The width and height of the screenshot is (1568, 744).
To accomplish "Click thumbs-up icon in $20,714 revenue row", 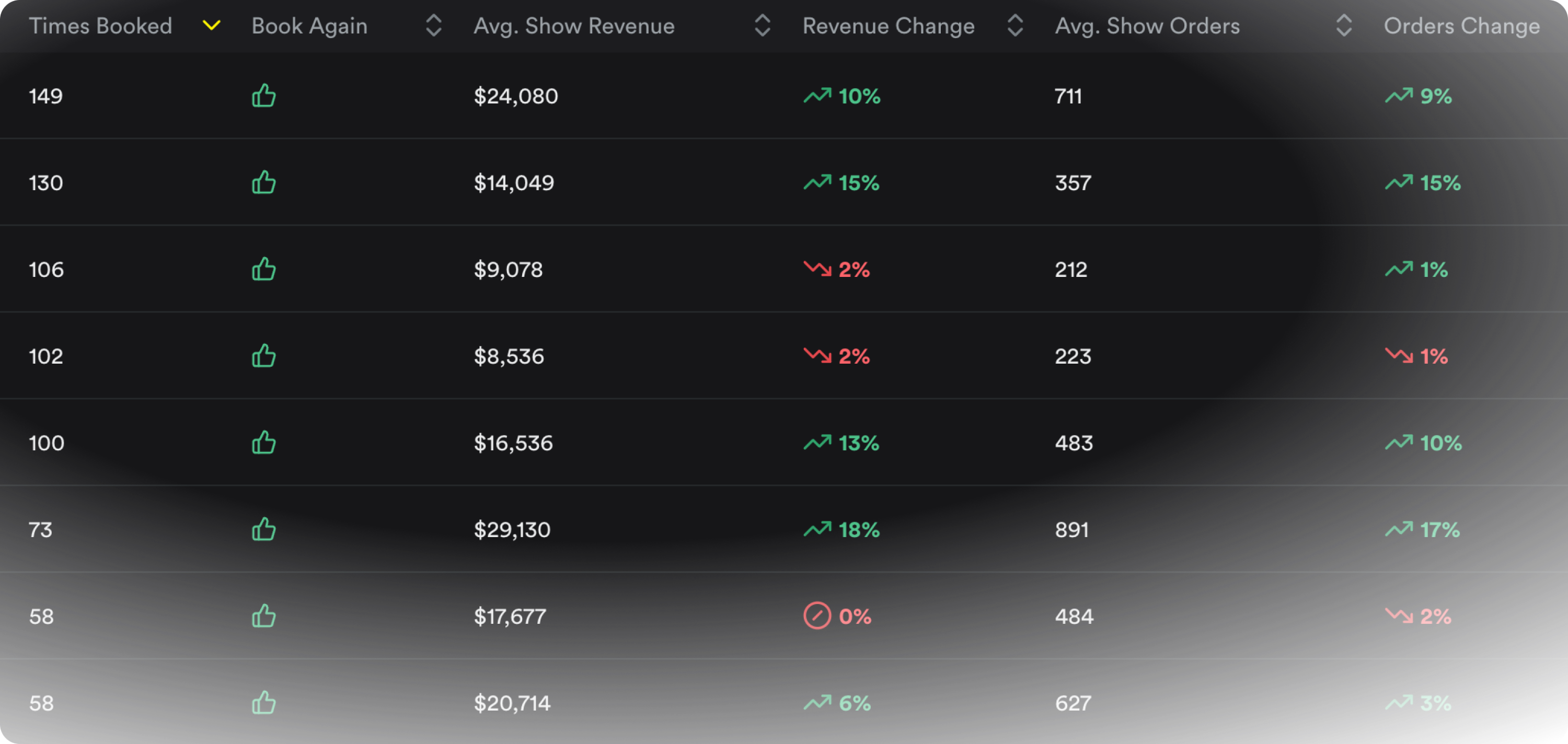I will tap(263, 703).
